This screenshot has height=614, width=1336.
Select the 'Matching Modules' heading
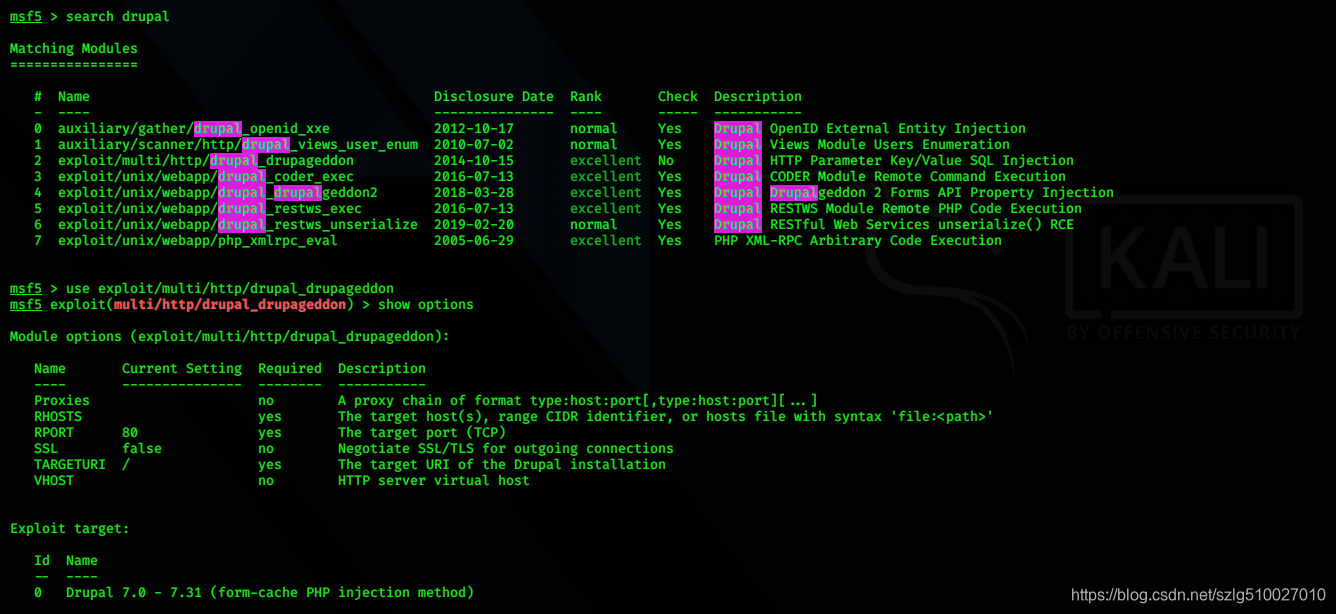pos(74,49)
